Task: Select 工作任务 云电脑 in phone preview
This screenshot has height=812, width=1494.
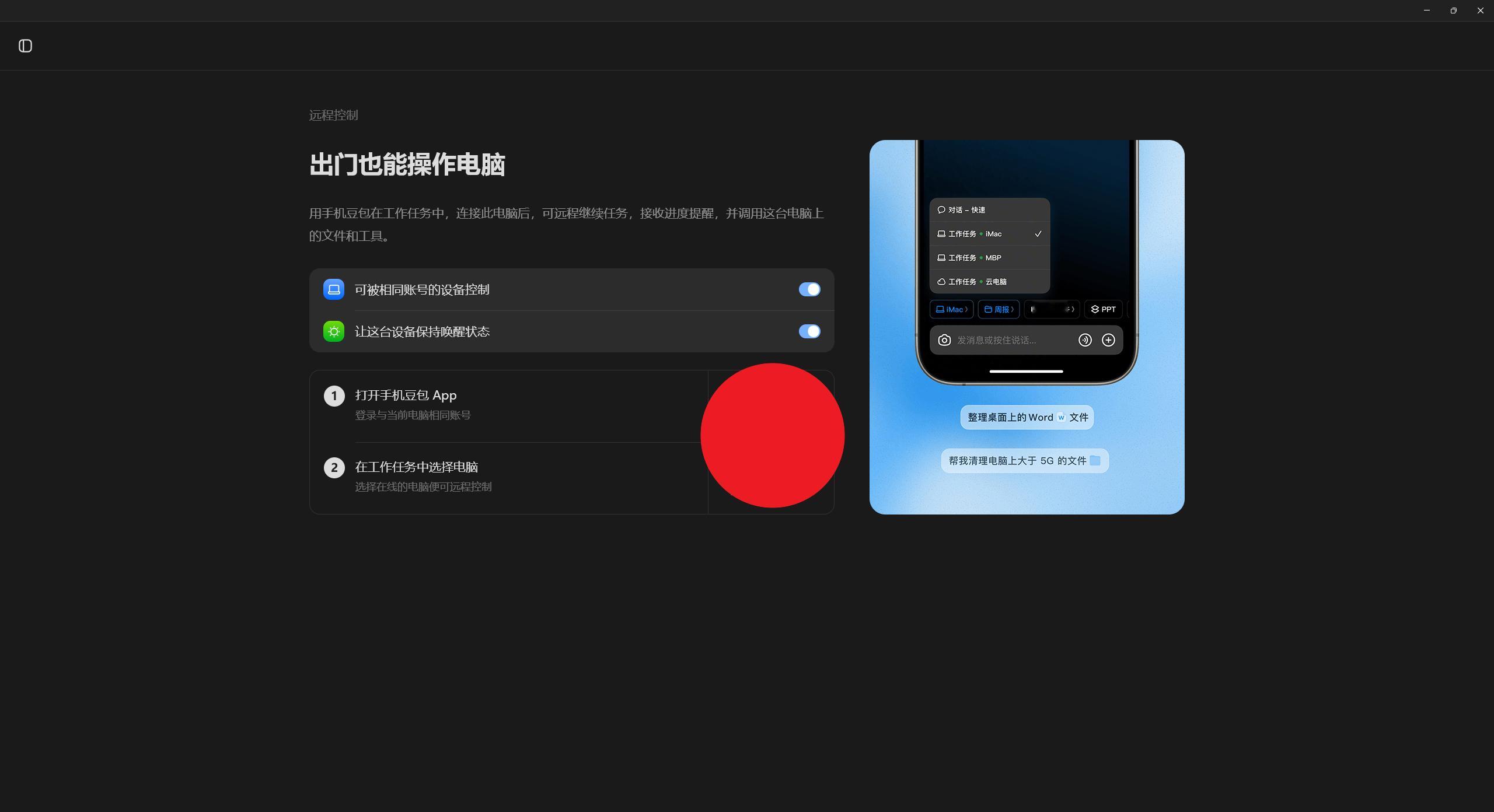Action: pos(990,282)
